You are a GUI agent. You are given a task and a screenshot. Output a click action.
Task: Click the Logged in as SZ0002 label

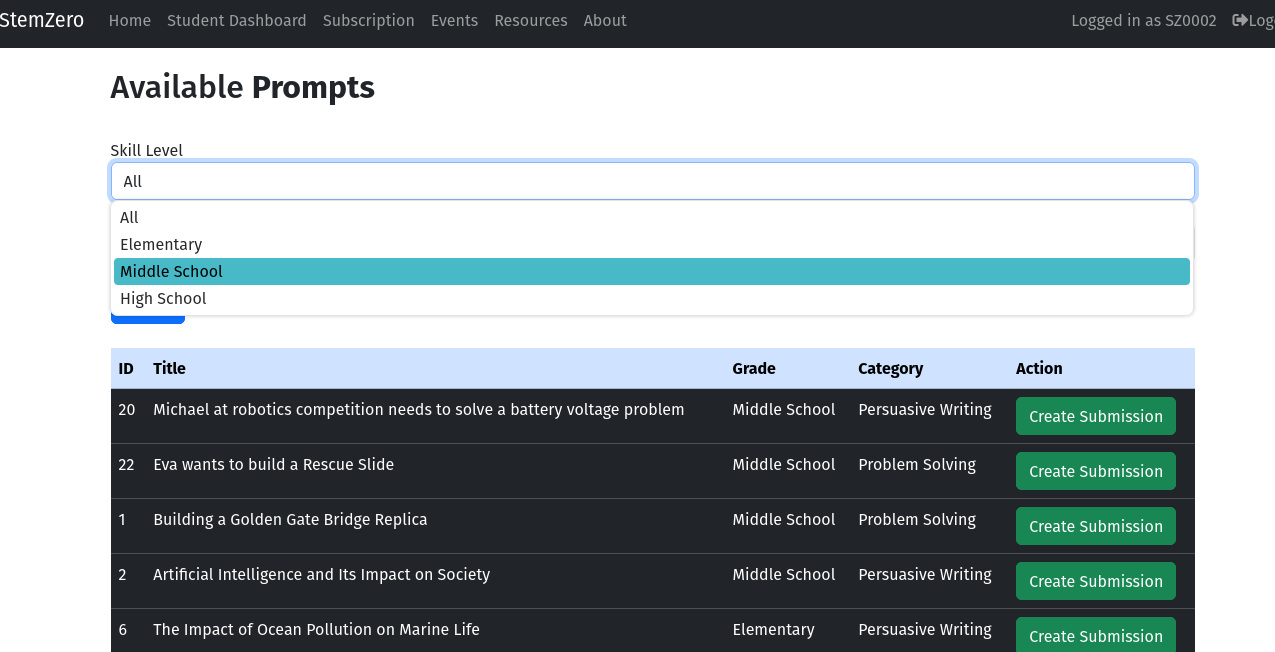[x=1143, y=20]
